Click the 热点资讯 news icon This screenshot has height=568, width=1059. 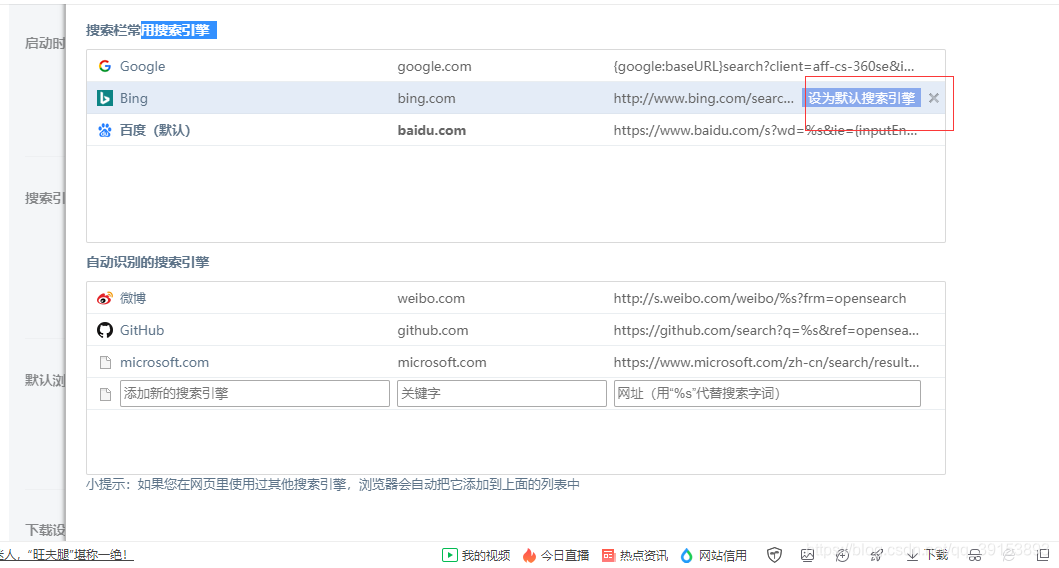(608, 555)
